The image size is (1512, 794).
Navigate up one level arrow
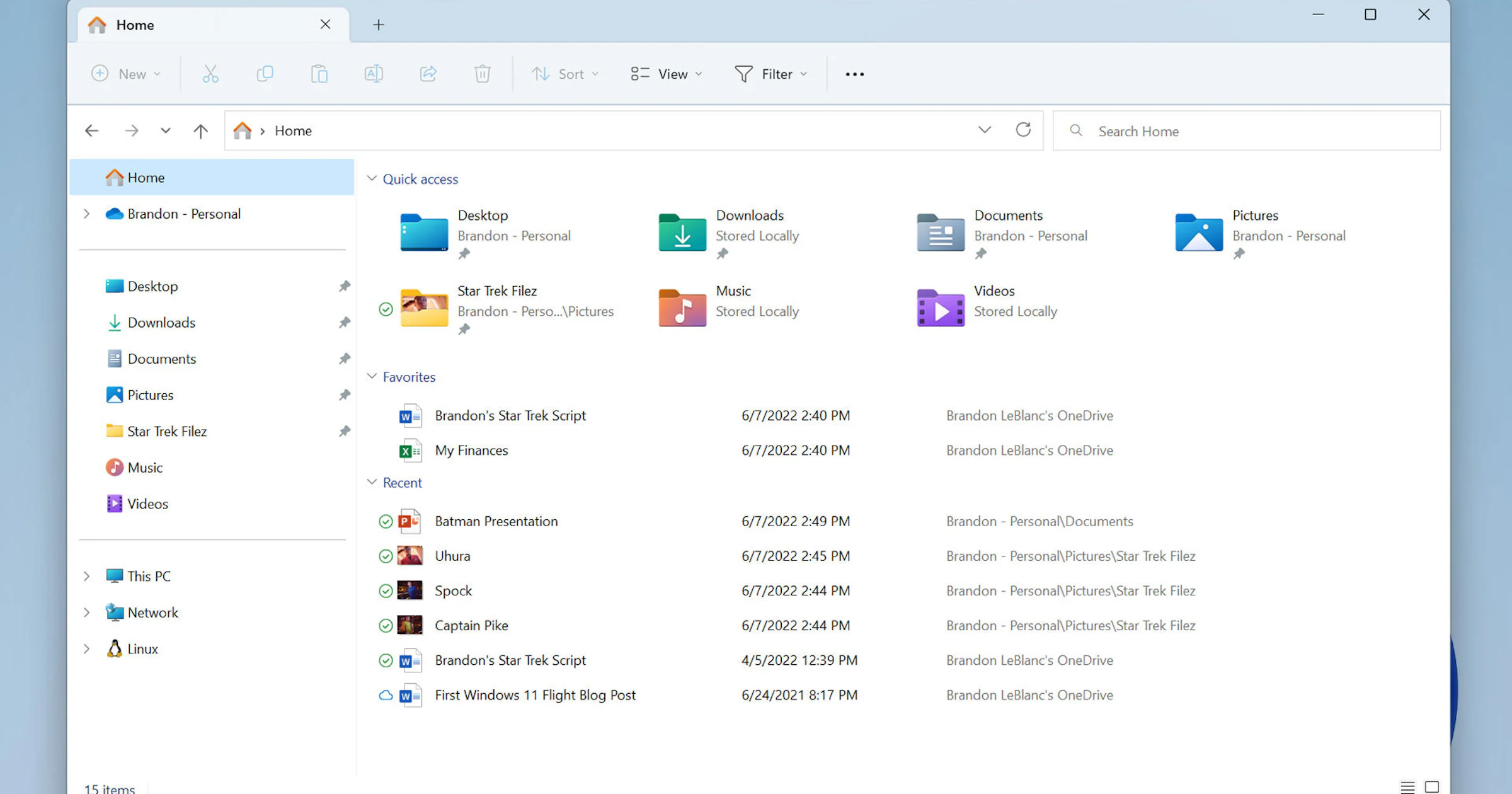200,130
